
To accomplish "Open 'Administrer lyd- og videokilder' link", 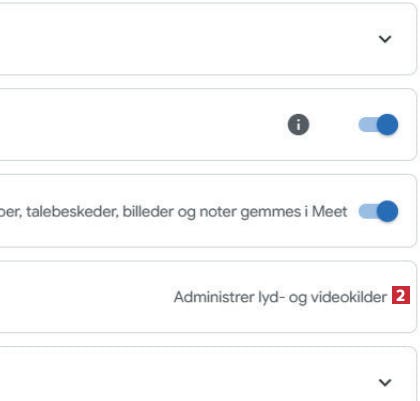I will click(280, 297).
